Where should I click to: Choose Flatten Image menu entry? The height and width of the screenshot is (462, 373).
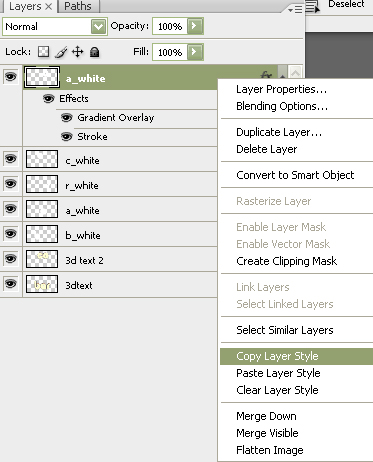270,450
